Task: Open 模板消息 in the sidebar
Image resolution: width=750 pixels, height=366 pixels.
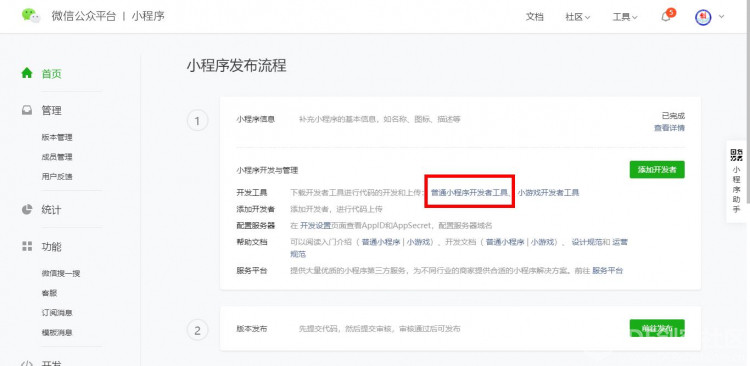Action: [x=57, y=333]
